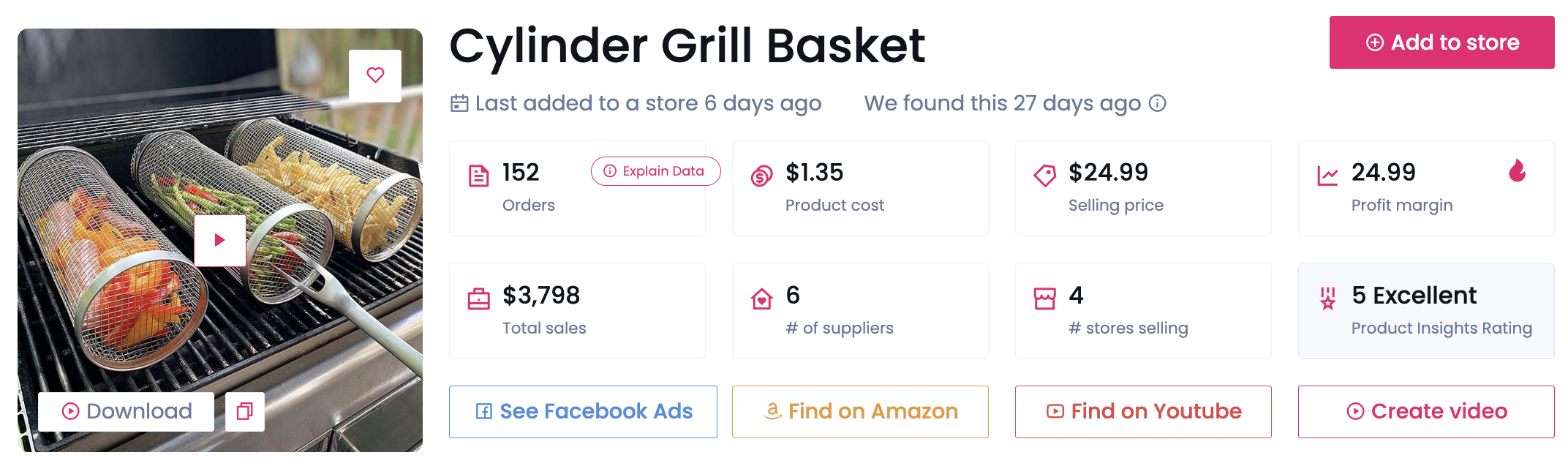
Task: Download the product image
Action: (127, 411)
